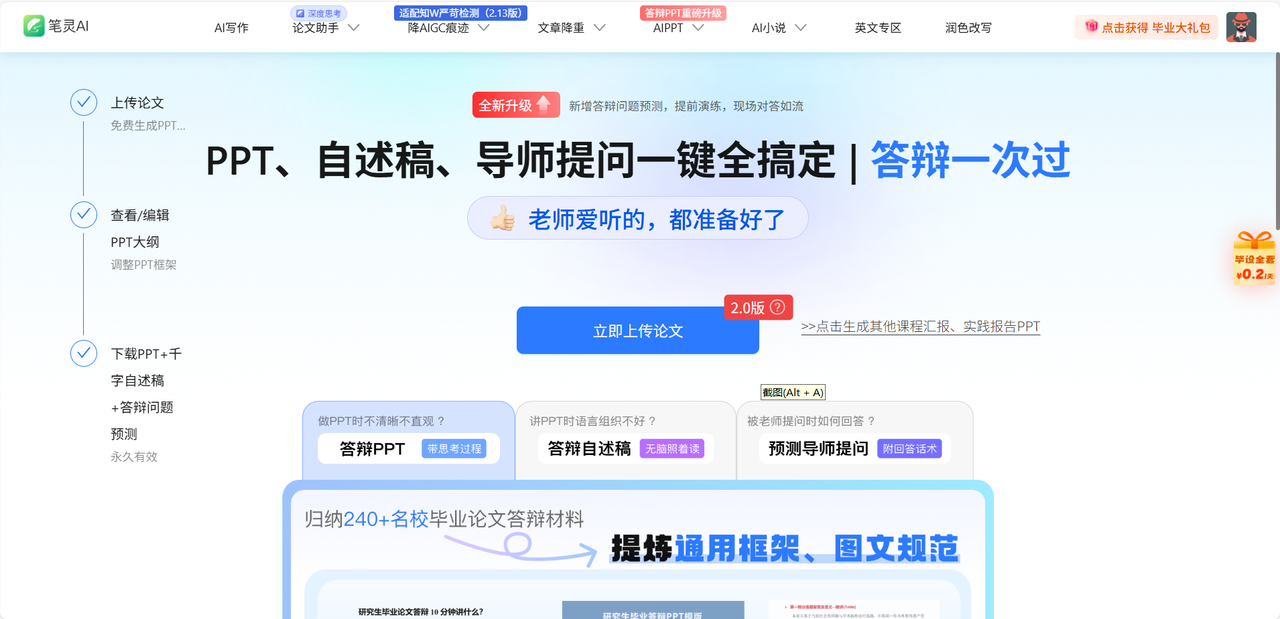Click text 讲PPT时语言组织不好？
Image resolution: width=1280 pixels, height=619 pixels.
[593, 421]
